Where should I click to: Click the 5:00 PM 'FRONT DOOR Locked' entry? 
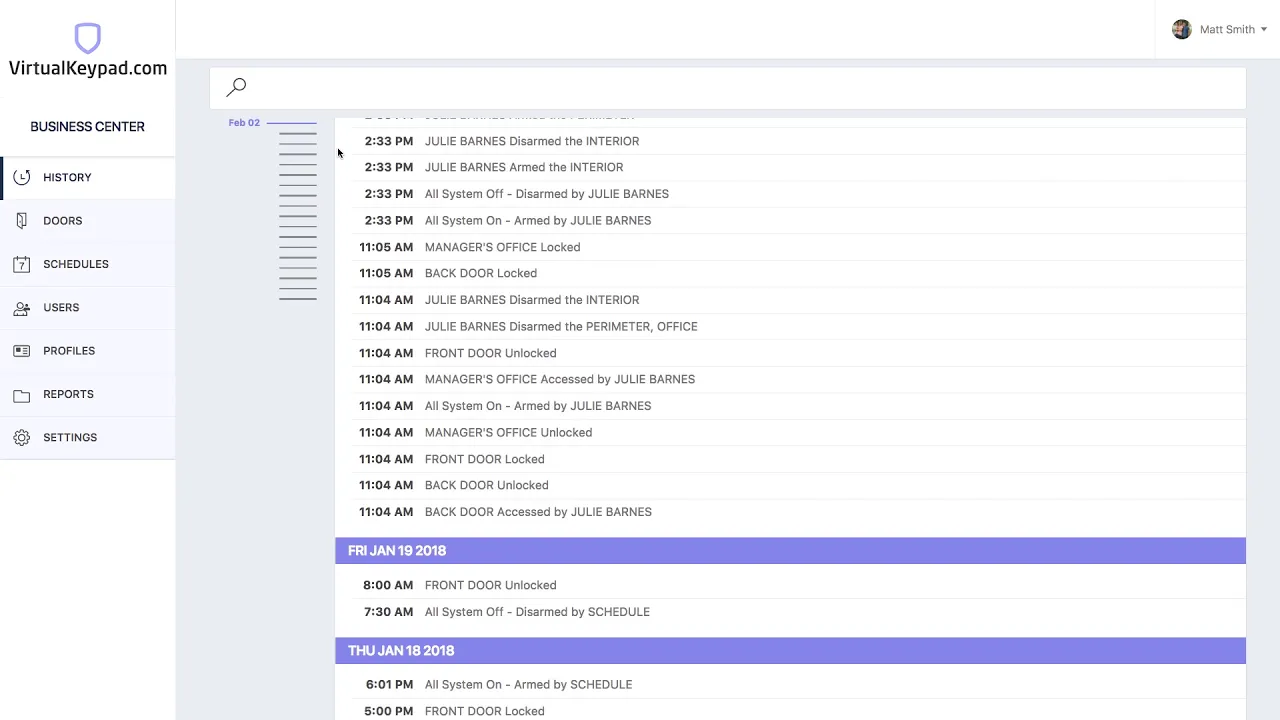[484, 711]
